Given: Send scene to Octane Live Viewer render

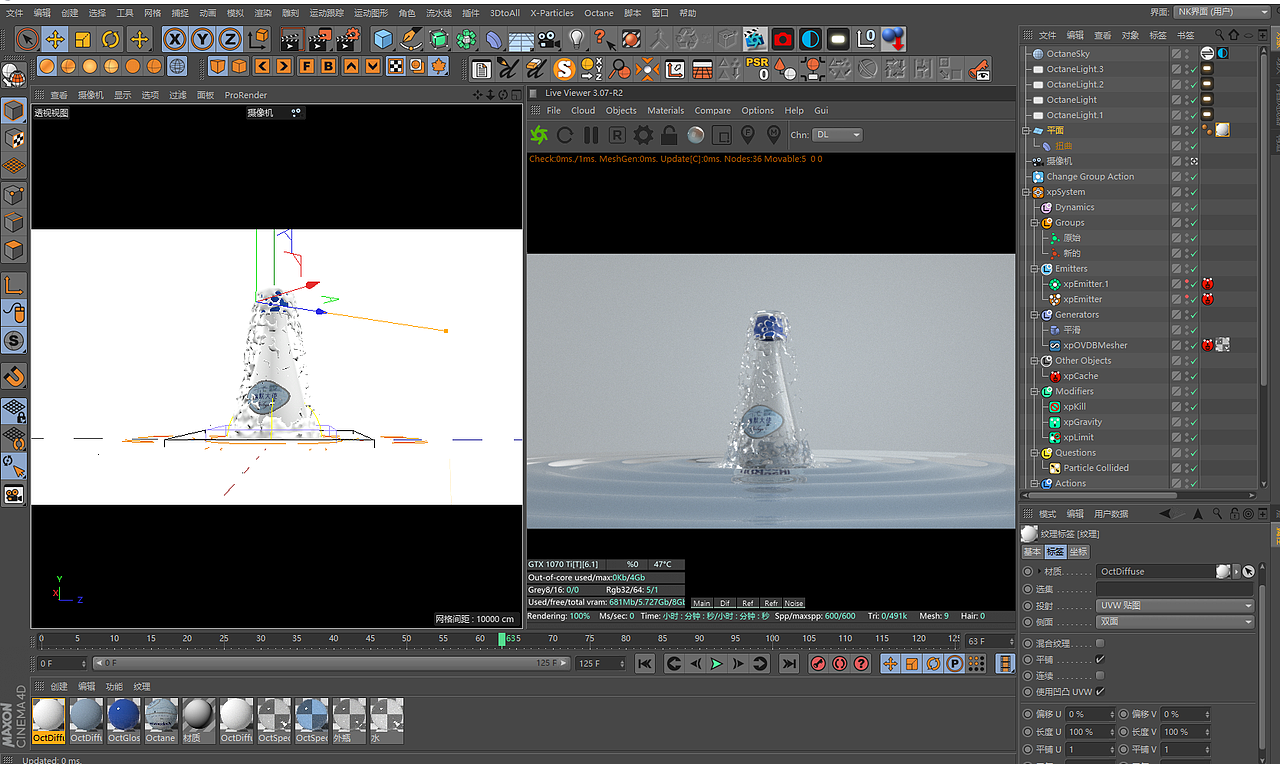Looking at the screenshot, I should coord(539,135).
